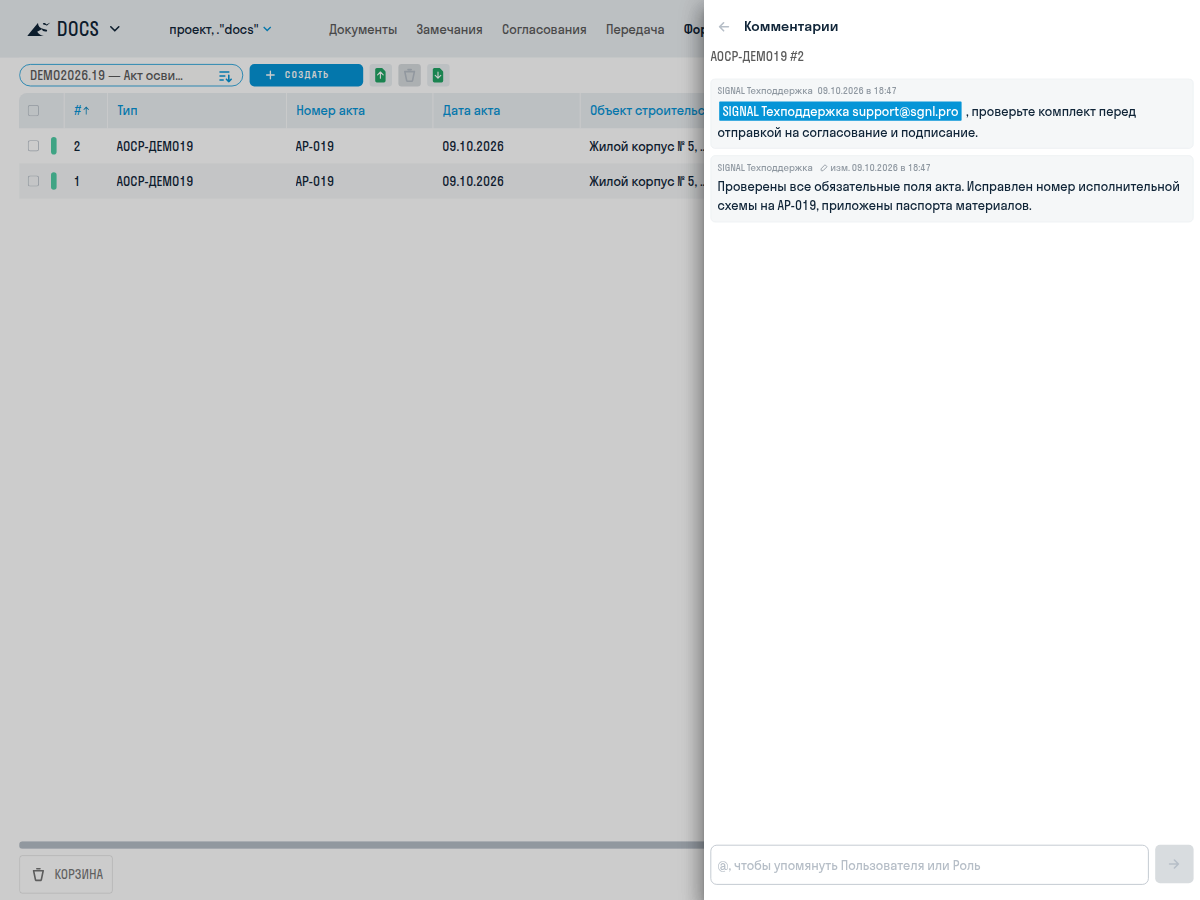Image resolution: width=1200 pixels, height=900 pixels.
Task: Switch to the Замечания tab
Action: click(x=449, y=29)
